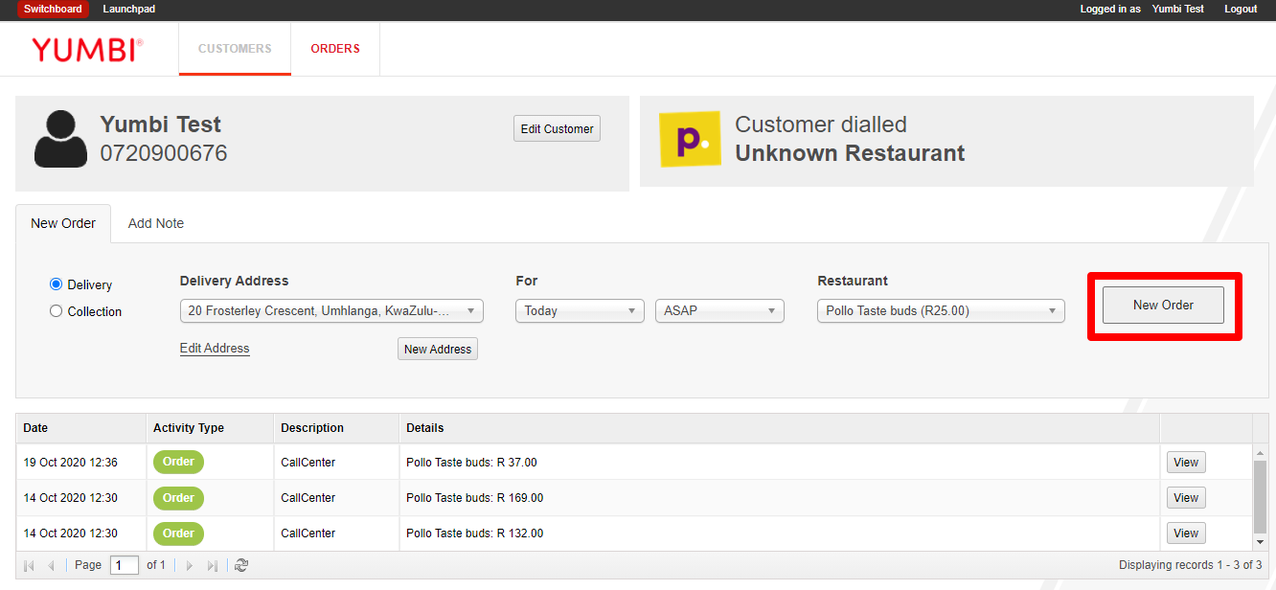Click the Order badge for 19 Oct 2020

[178, 462]
